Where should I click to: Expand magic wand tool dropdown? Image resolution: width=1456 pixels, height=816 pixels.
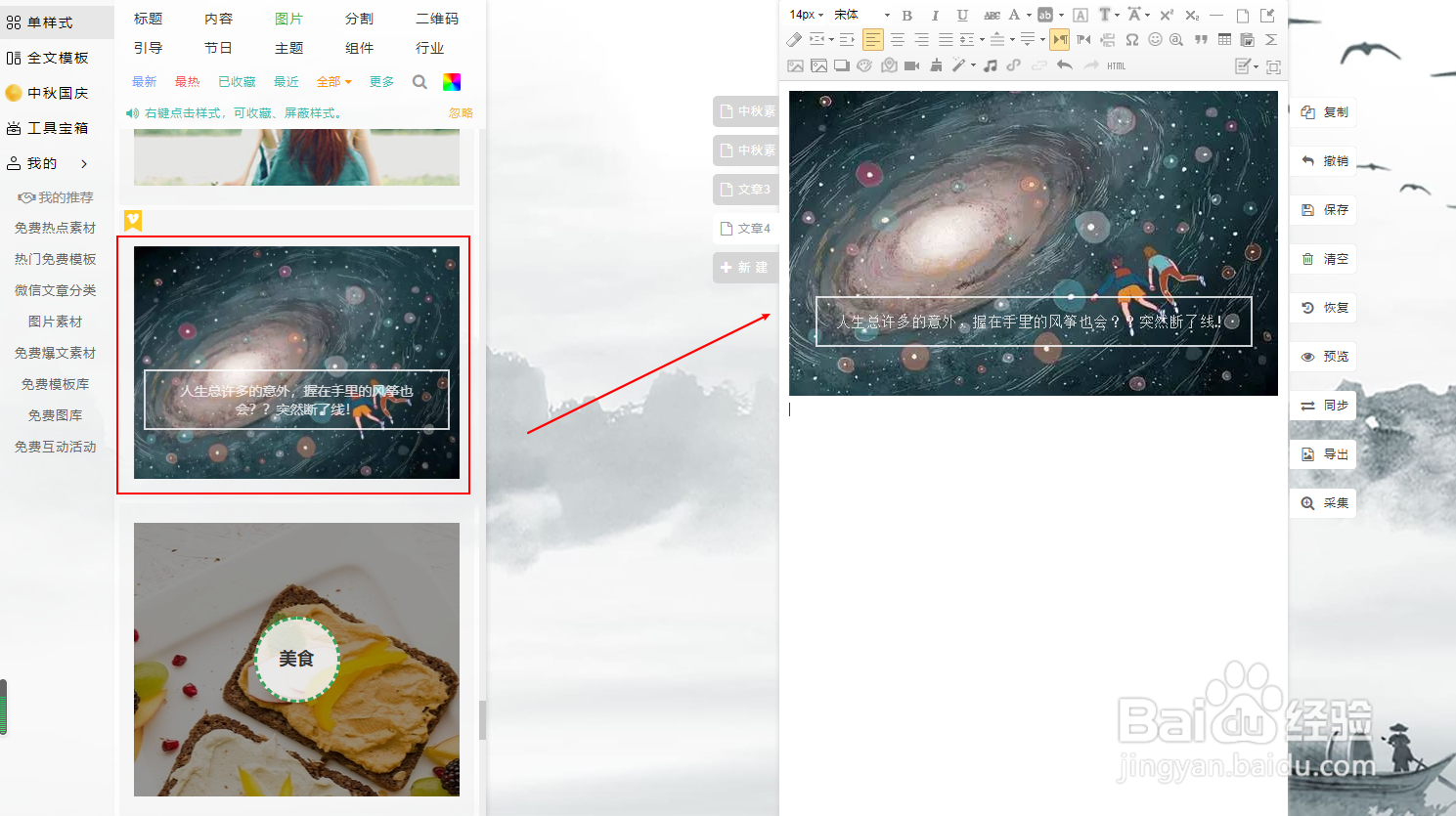pos(973,65)
